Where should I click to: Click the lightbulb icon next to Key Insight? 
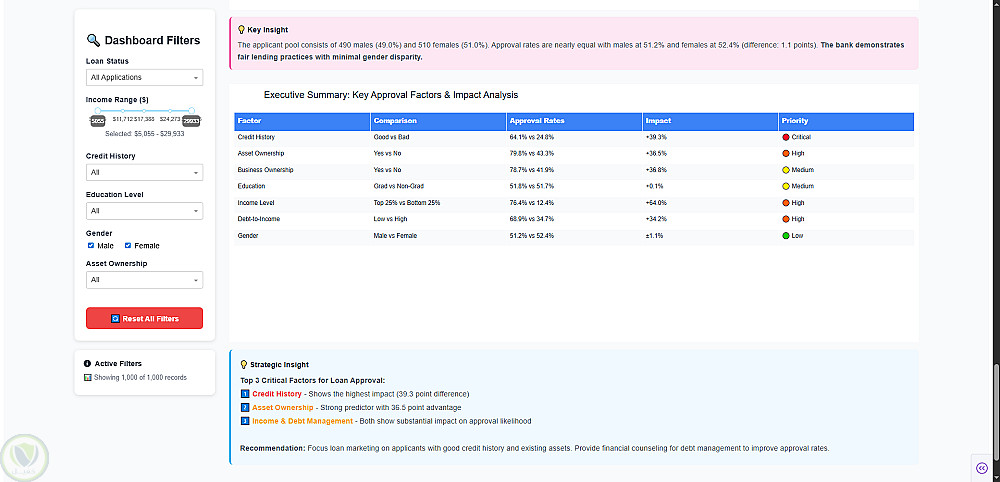click(x=241, y=30)
